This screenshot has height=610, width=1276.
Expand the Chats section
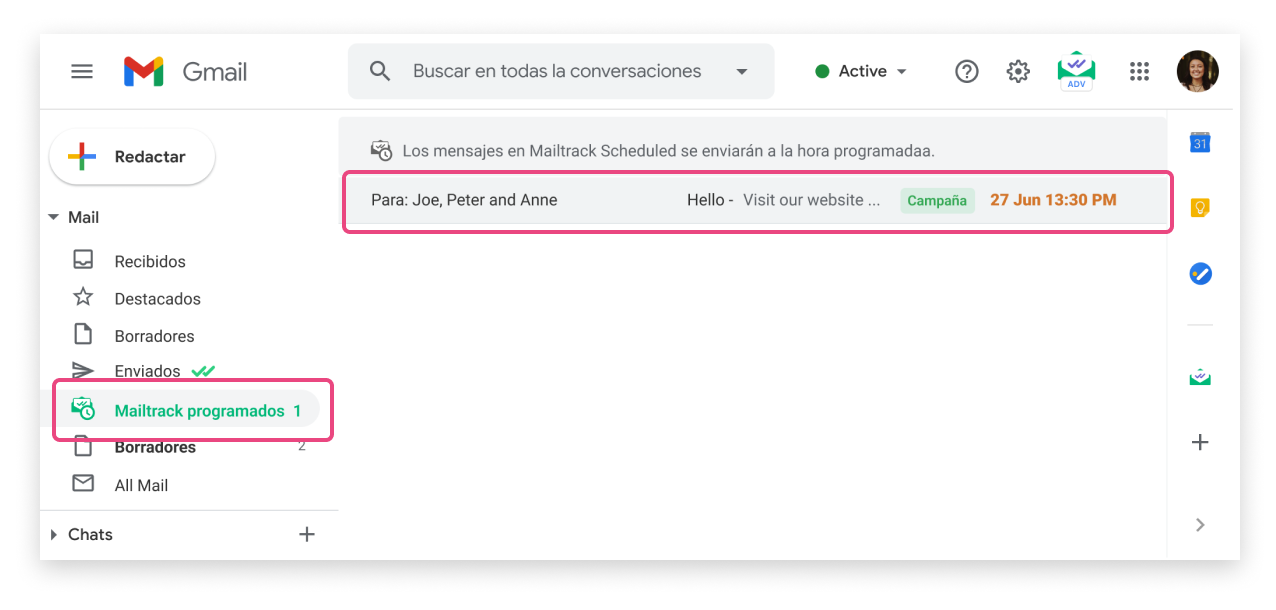point(54,535)
